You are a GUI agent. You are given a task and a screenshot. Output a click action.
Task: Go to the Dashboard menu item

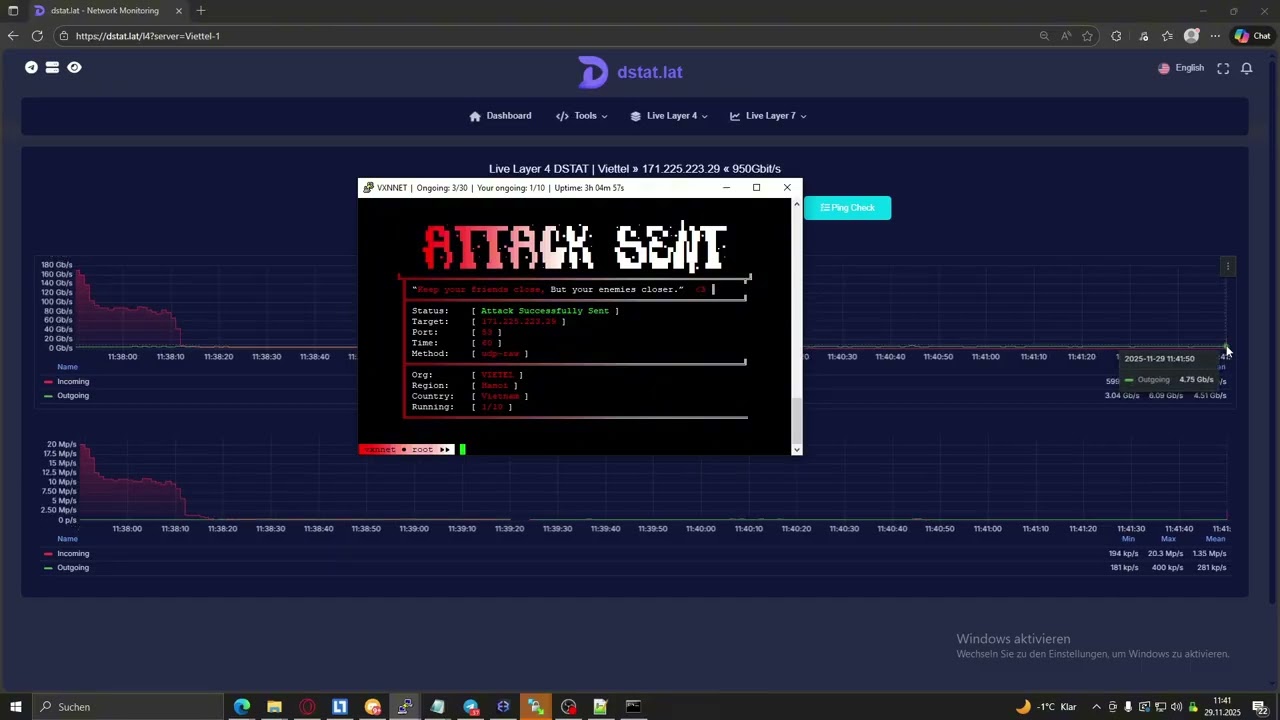(501, 116)
